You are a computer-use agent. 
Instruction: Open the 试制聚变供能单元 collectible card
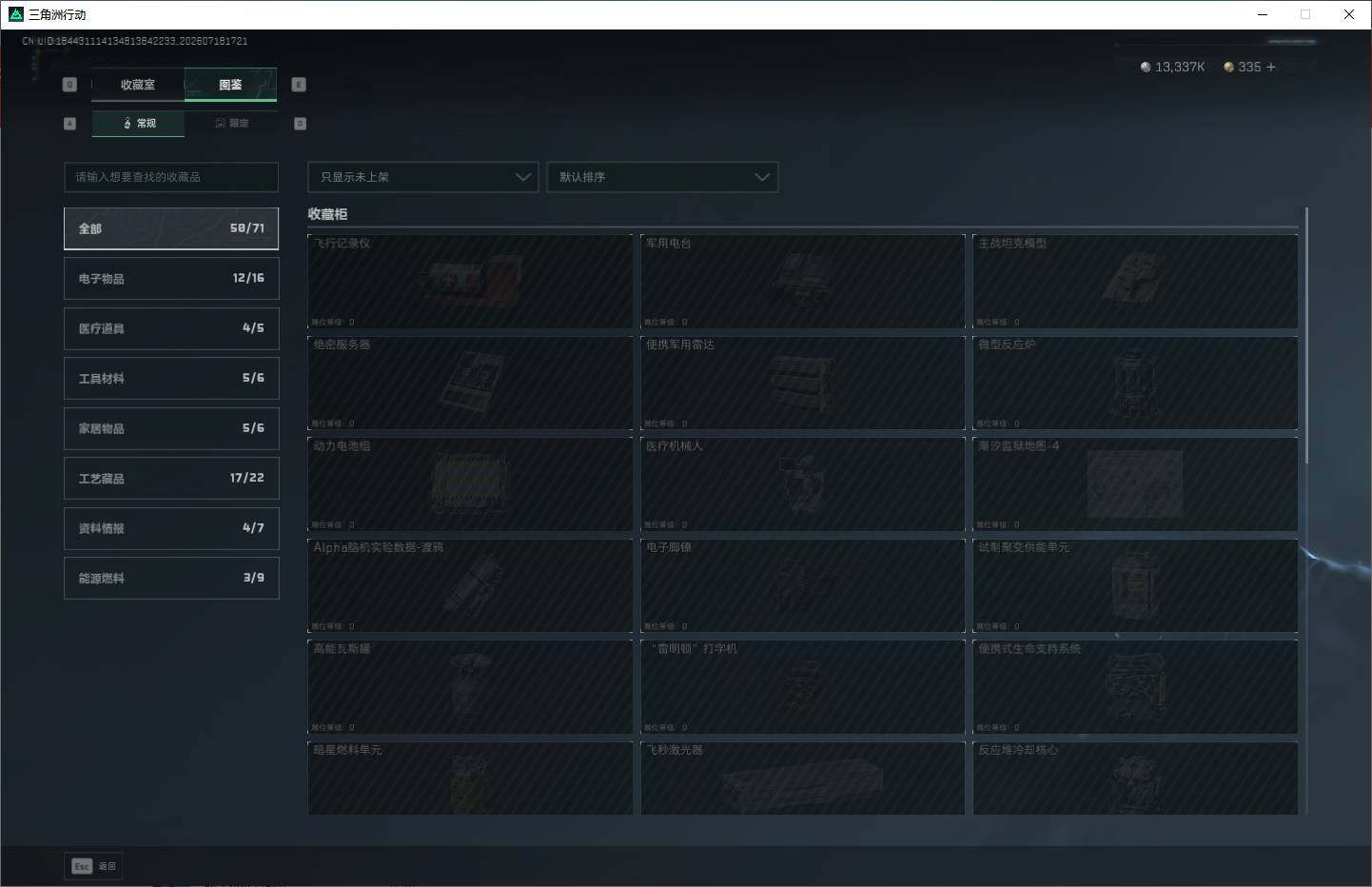pyautogui.click(x=1135, y=585)
